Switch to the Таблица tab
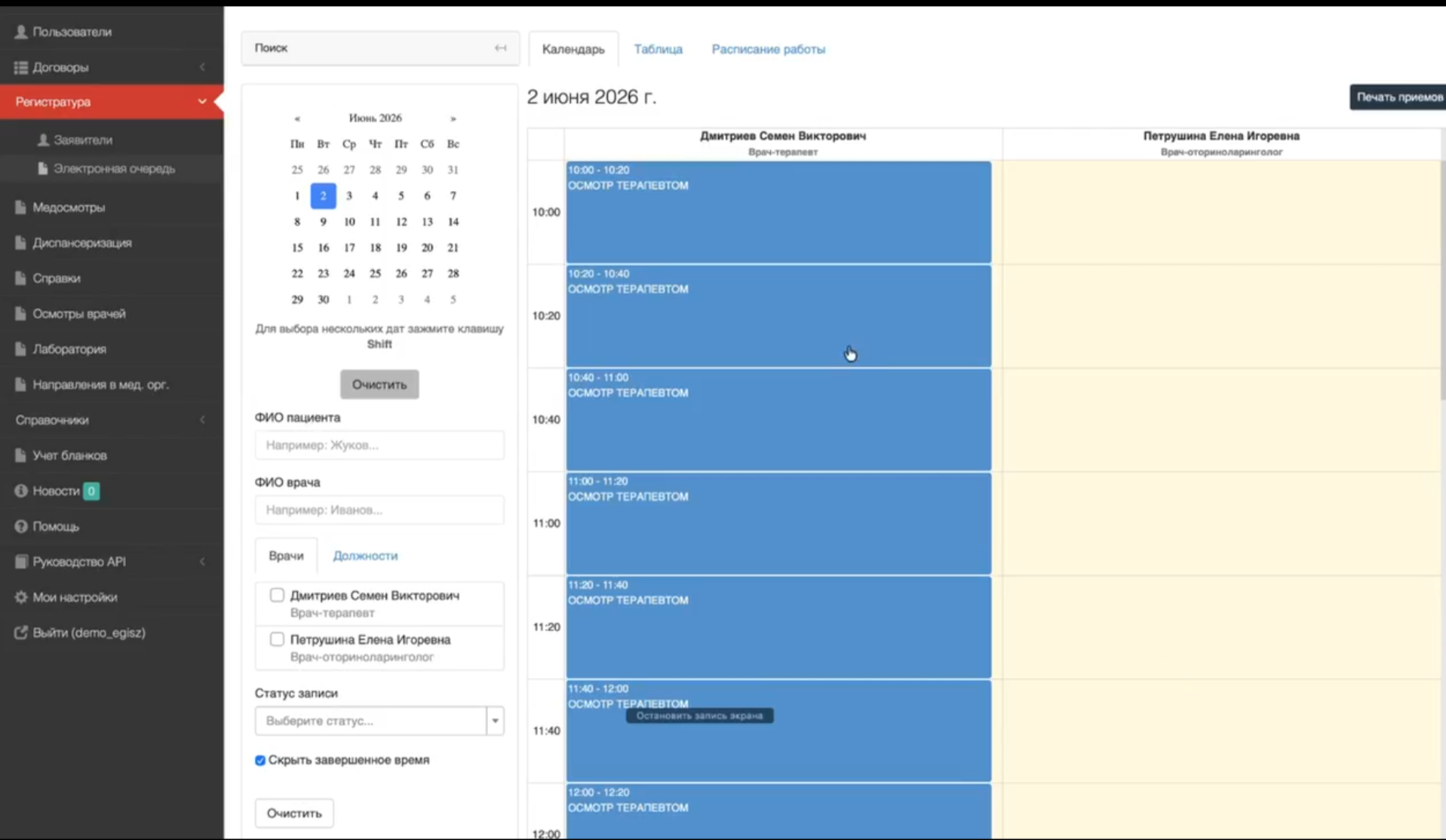The height and width of the screenshot is (840, 1446). click(x=658, y=49)
